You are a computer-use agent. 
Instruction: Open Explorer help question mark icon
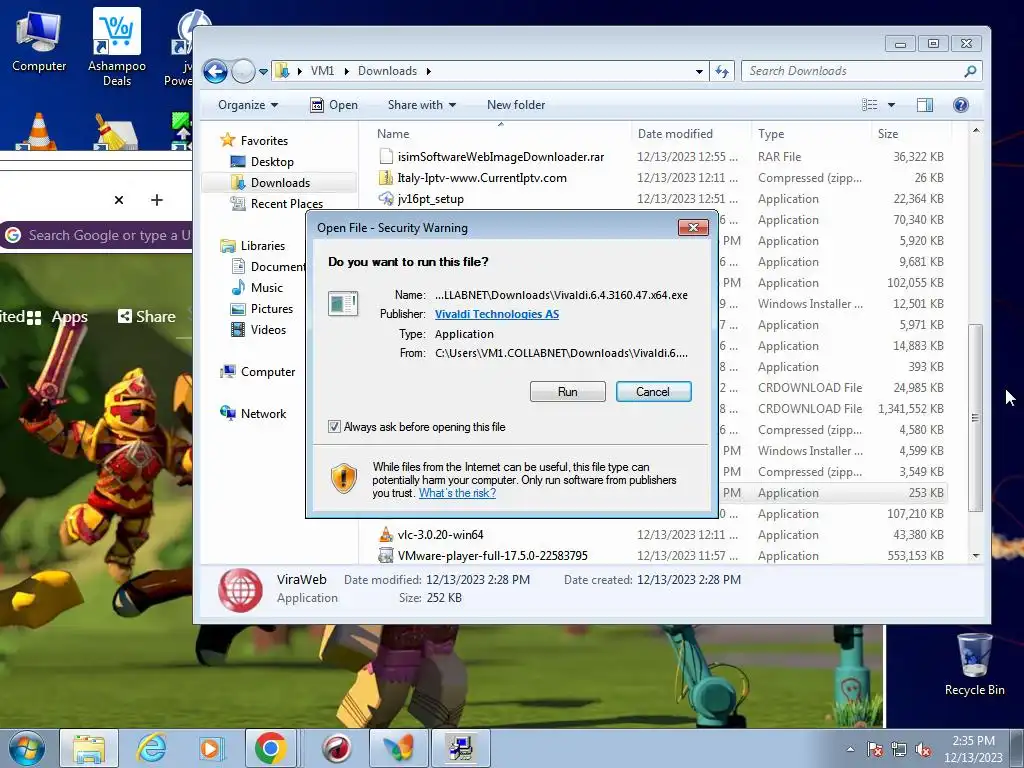tap(961, 105)
